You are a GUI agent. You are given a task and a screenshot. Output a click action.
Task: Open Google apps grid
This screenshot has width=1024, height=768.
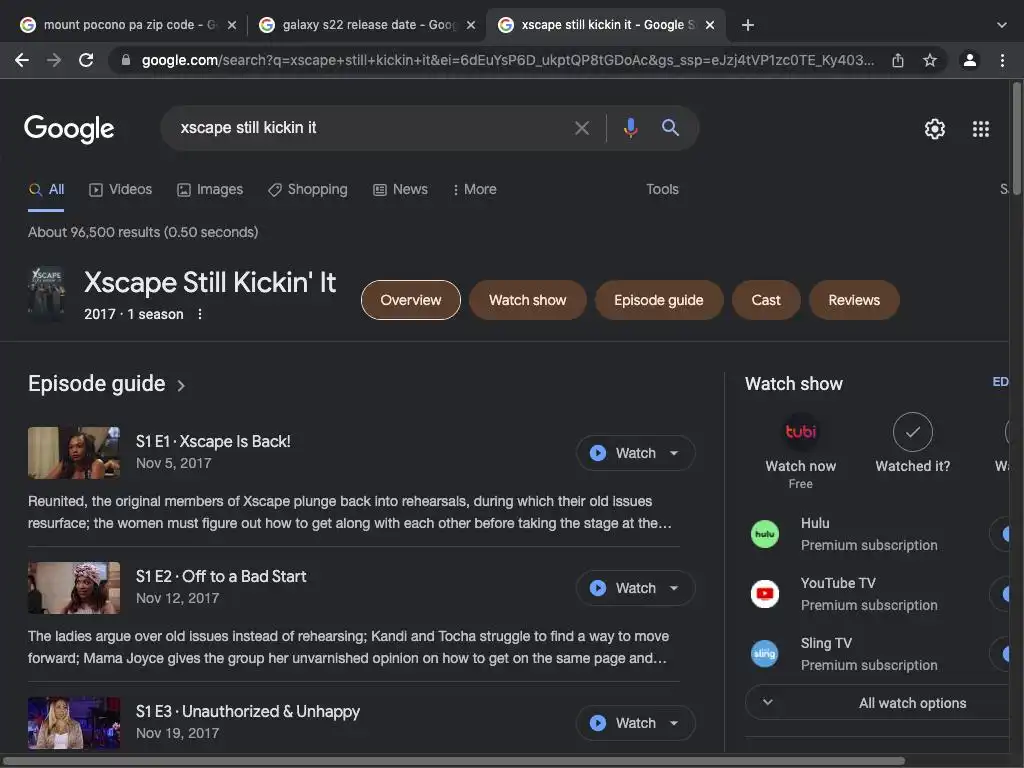(x=980, y=129)
